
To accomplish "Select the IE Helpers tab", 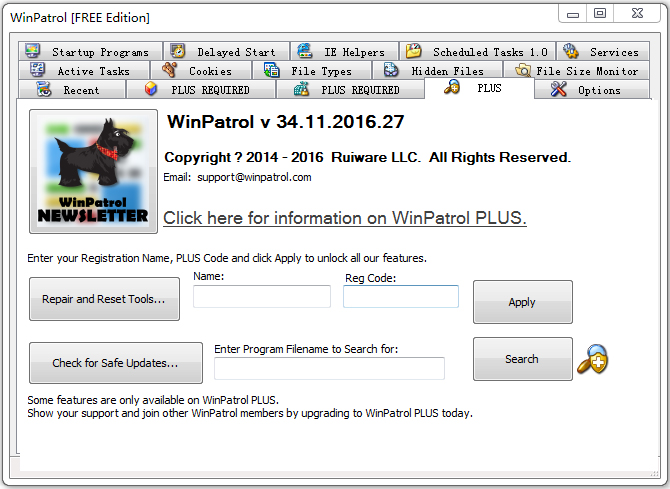I will [344, 51].
